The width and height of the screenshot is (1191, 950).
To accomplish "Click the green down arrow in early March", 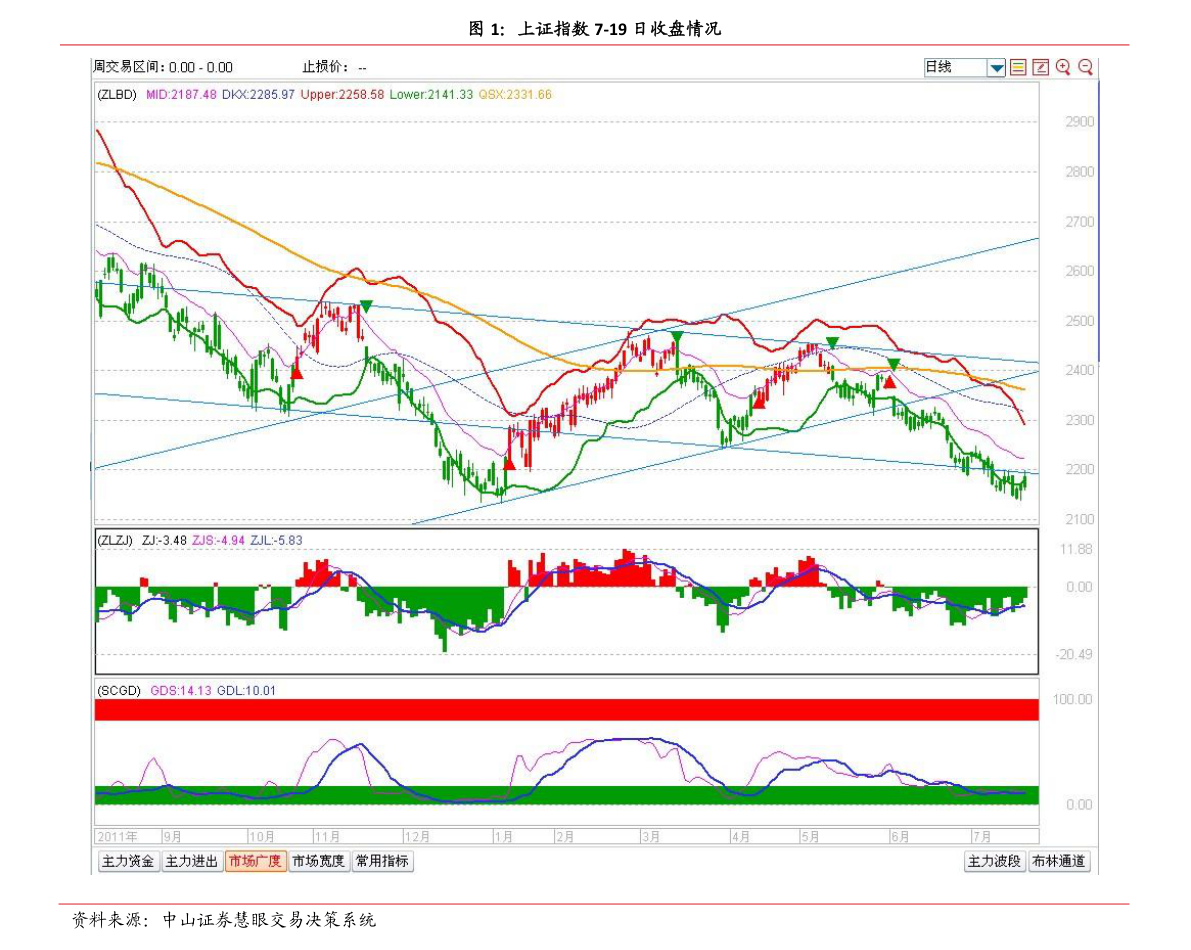I will pyautogui.click(x=677, y=337).
